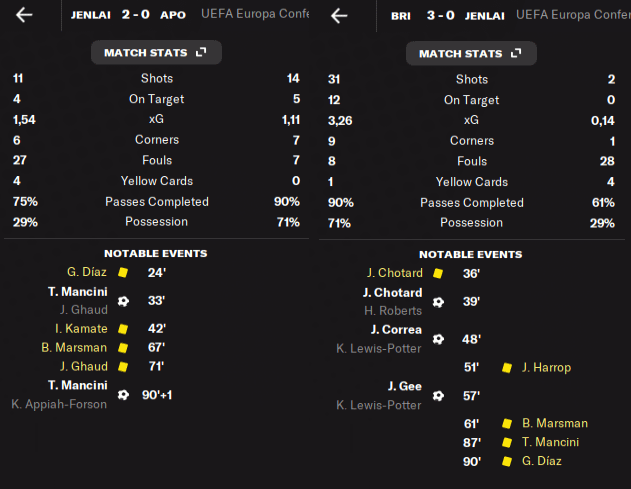Click the football icon for the 90'+1 goal
Screen dimensions: 631x489
pyautogui.click(x=123, y=395)
